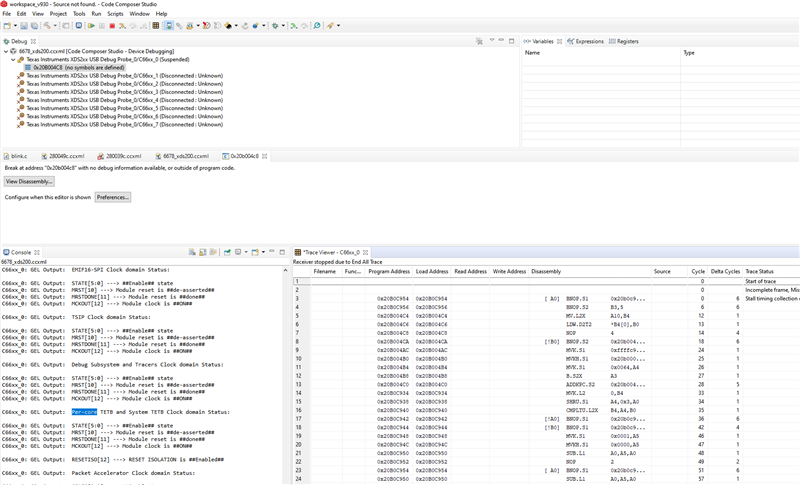Toggle the highlighted target connect icon
This screenshot has height=485, width=800.
pyautogui.click(x=169, y=25)
